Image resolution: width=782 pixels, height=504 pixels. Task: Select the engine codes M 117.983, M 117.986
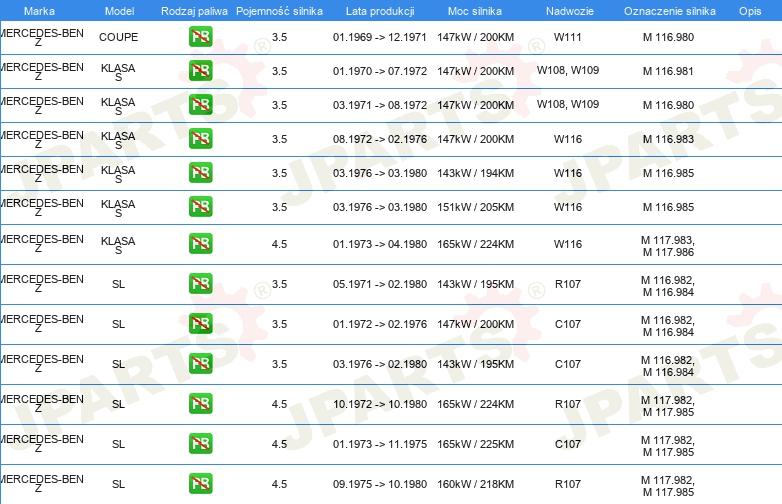668,246
